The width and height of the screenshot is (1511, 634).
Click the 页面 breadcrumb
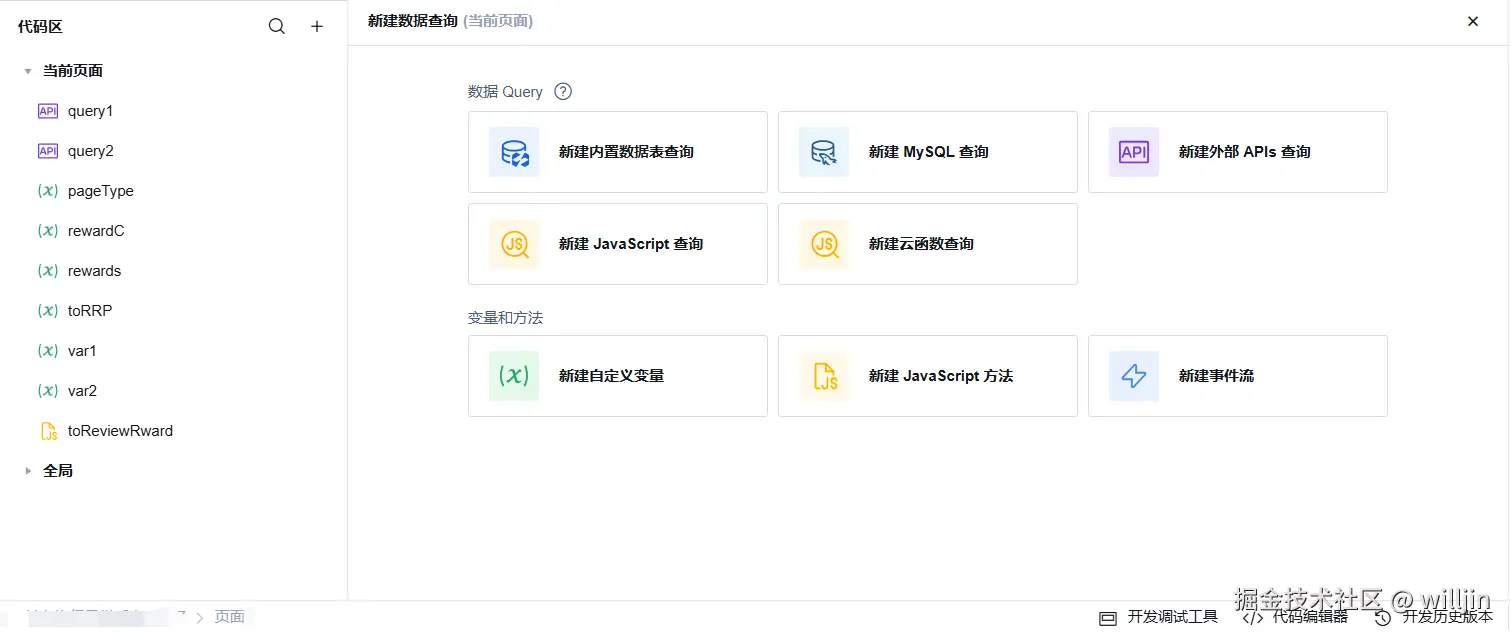pos(230,617)
